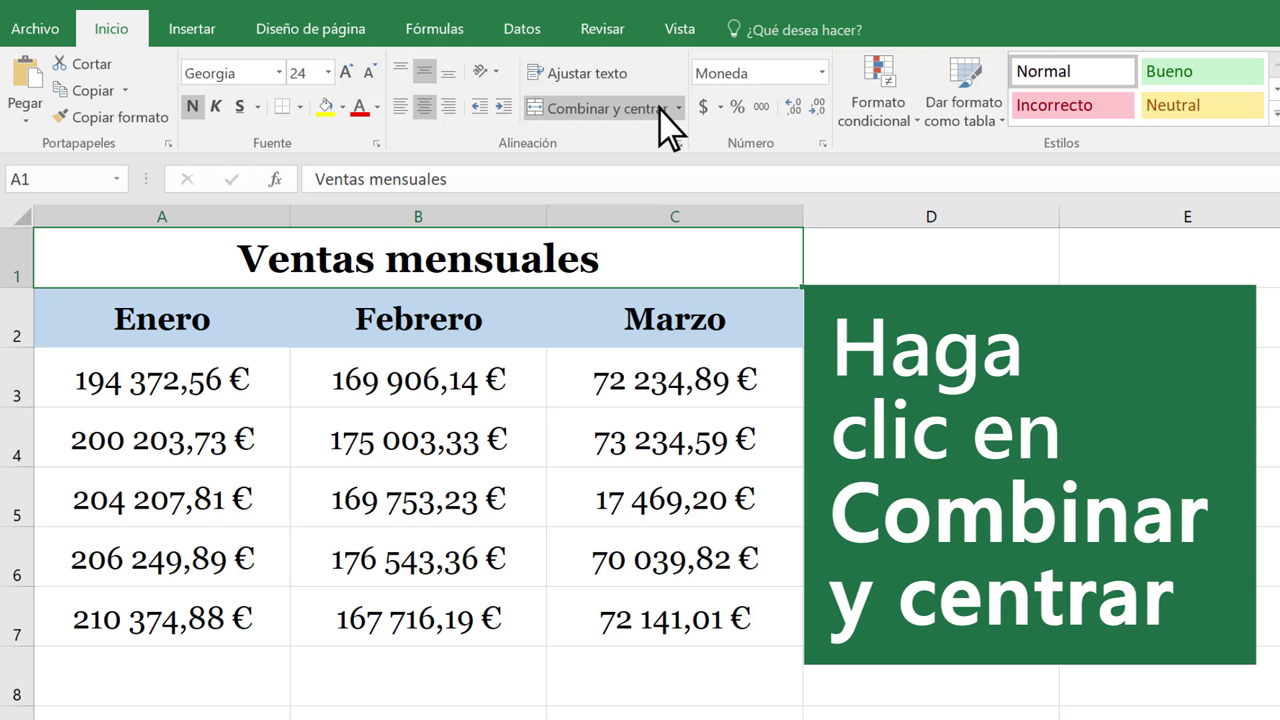Apply the Bueno green cell style
This screenshot has width=1280, height=720.
tap(1202, 72)
